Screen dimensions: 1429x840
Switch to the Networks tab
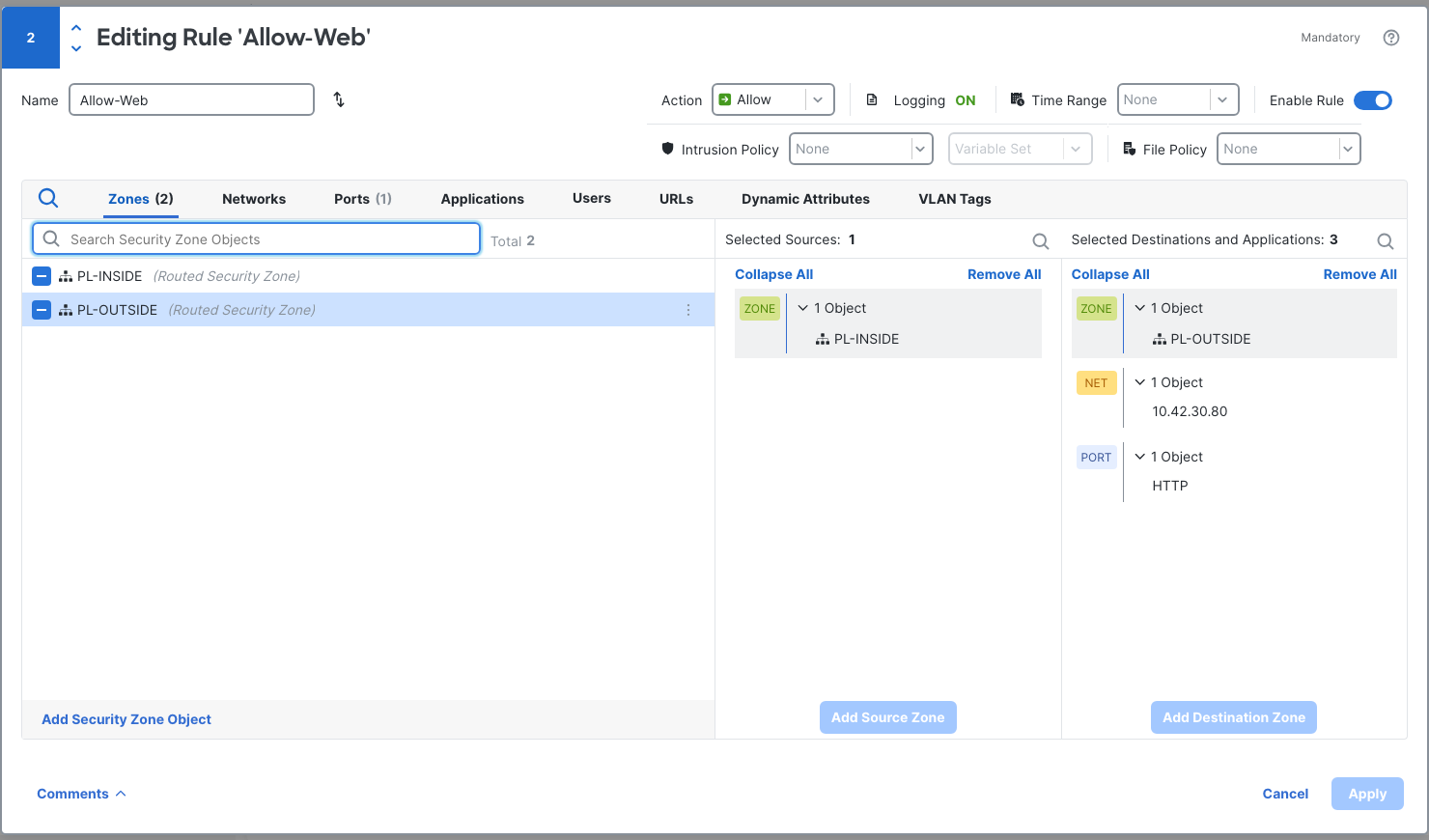[254, 199]
